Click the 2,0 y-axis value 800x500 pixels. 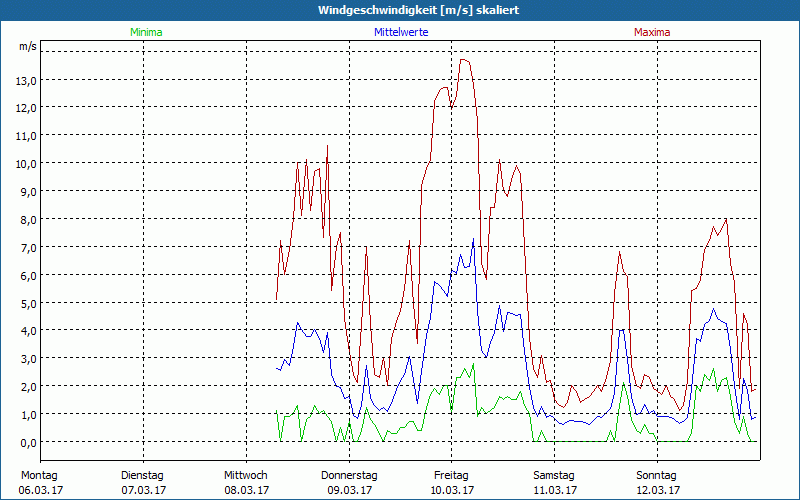pos(29,386)
